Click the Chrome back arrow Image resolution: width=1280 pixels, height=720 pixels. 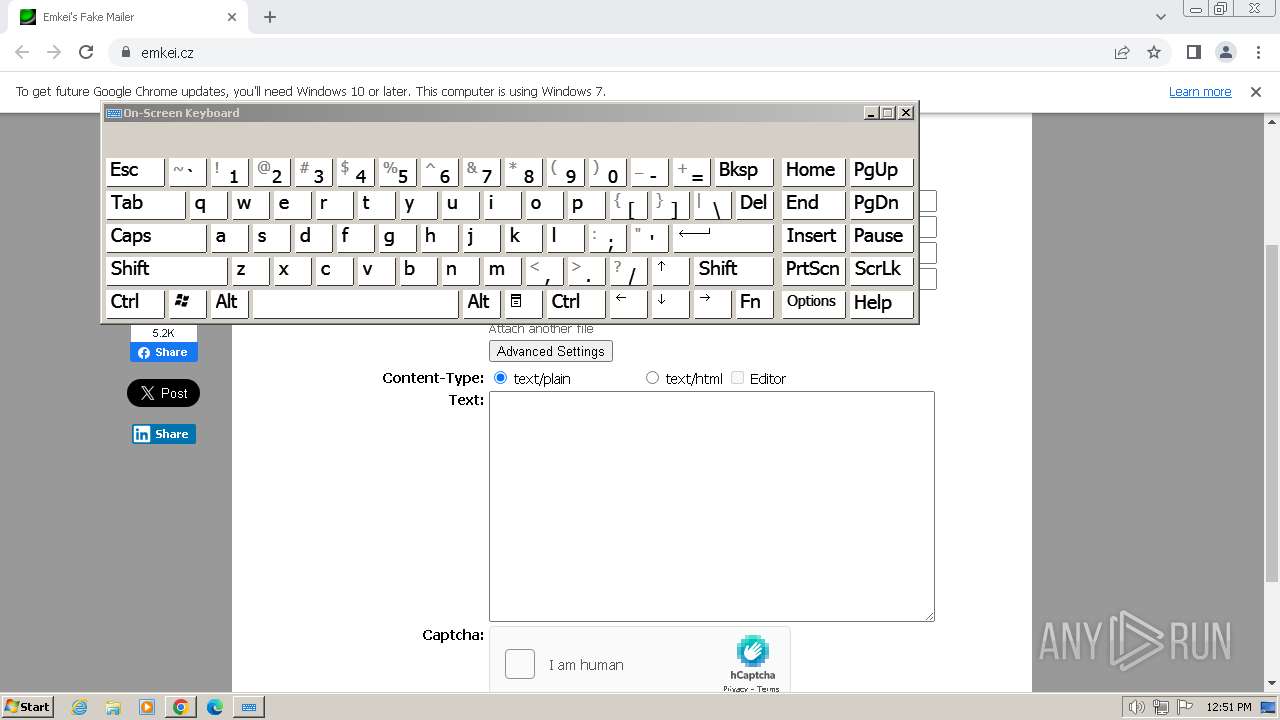[x=22, y=52]
